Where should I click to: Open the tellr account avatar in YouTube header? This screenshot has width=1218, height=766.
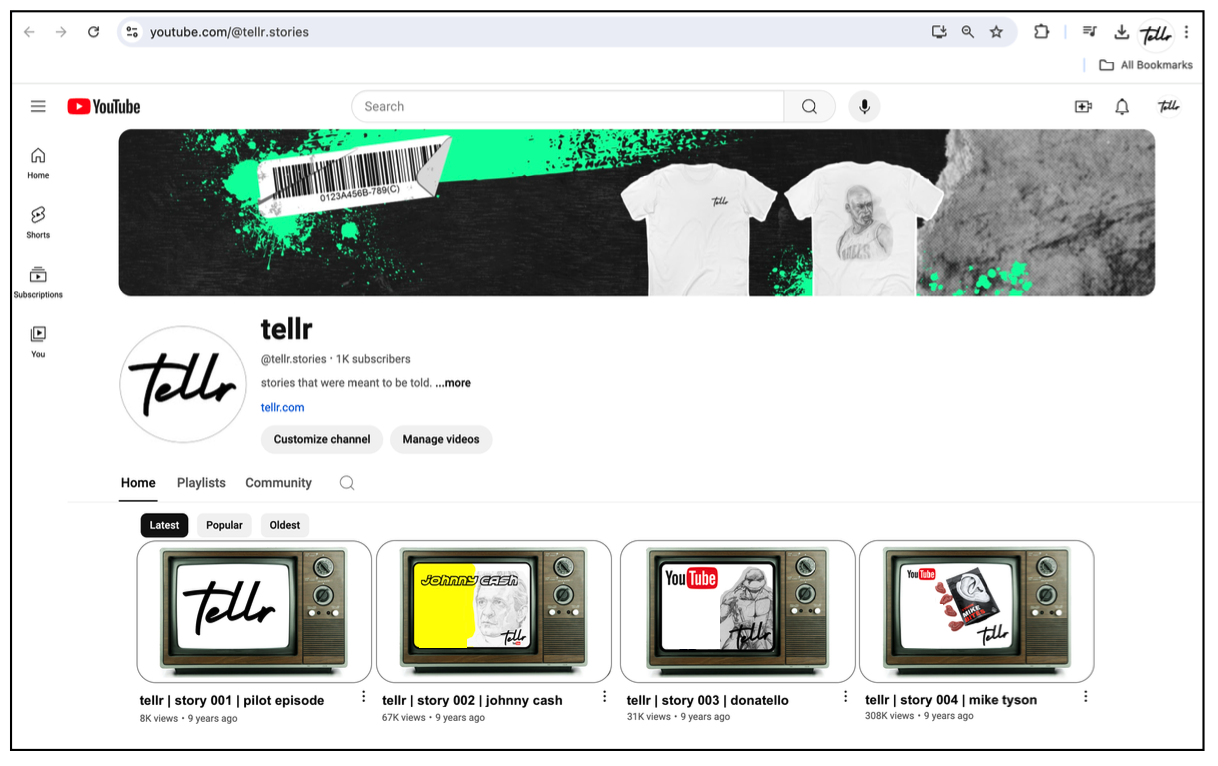coord(1168,106)
